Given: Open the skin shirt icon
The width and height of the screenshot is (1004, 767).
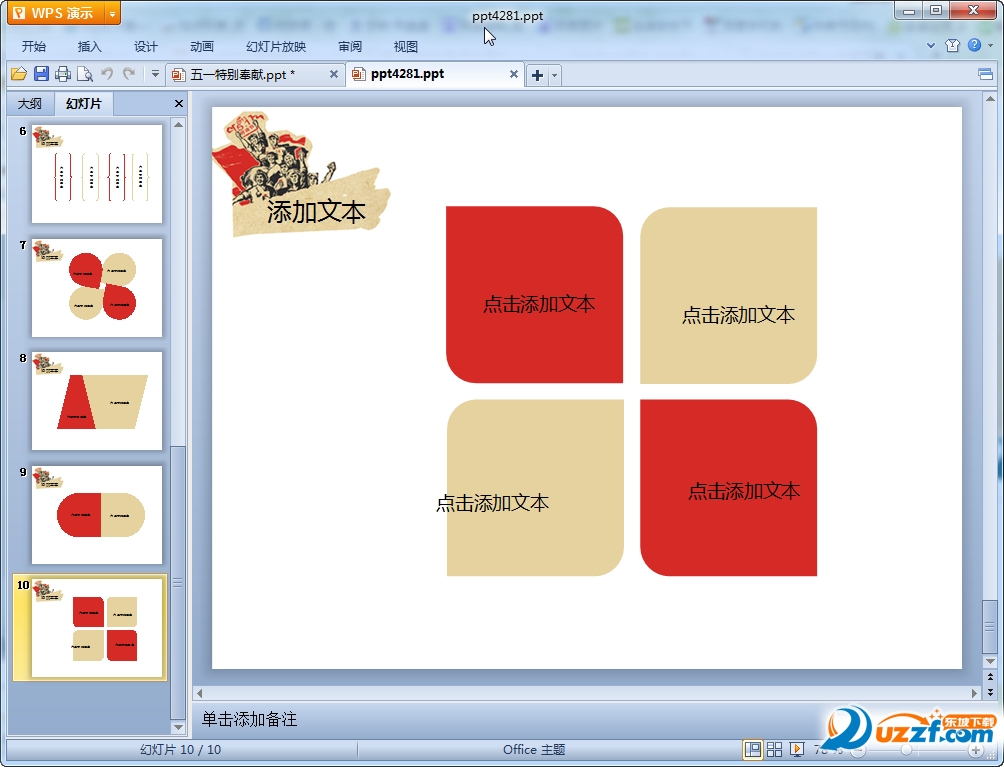Looking at the screenshot, I should (953, 45).
